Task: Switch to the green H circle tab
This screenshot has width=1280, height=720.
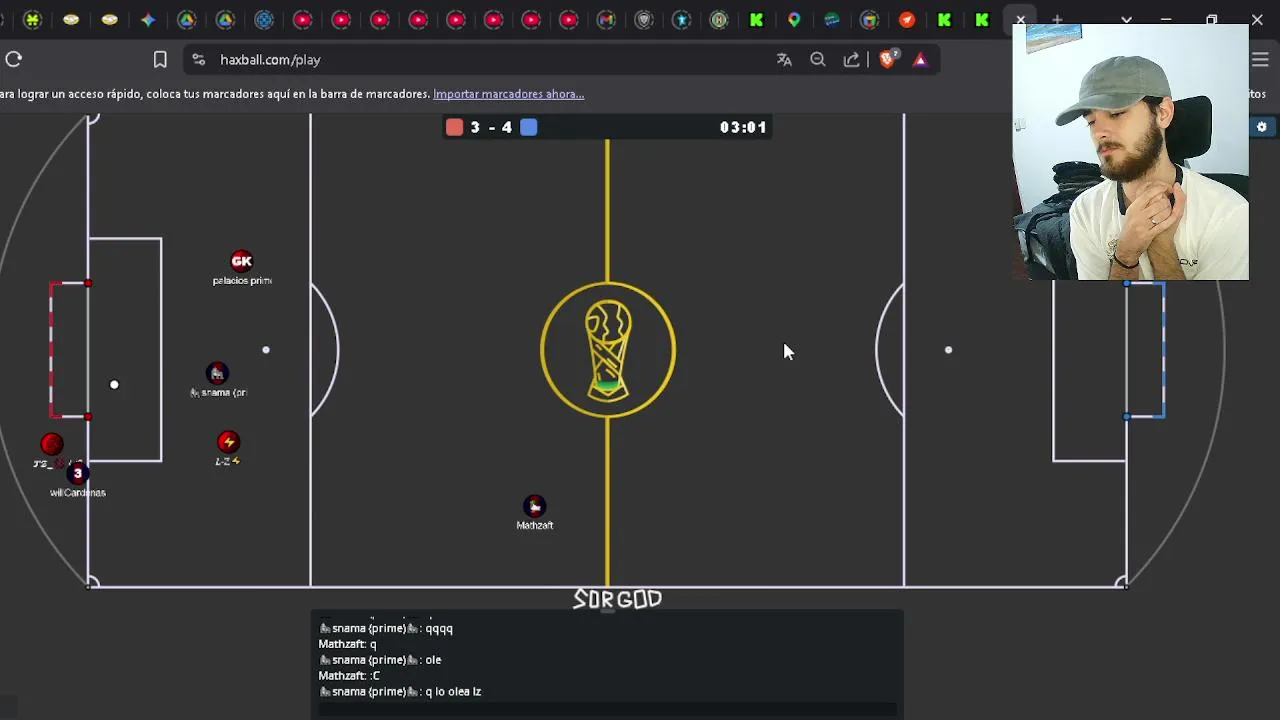Action: (x=719, y=20)
